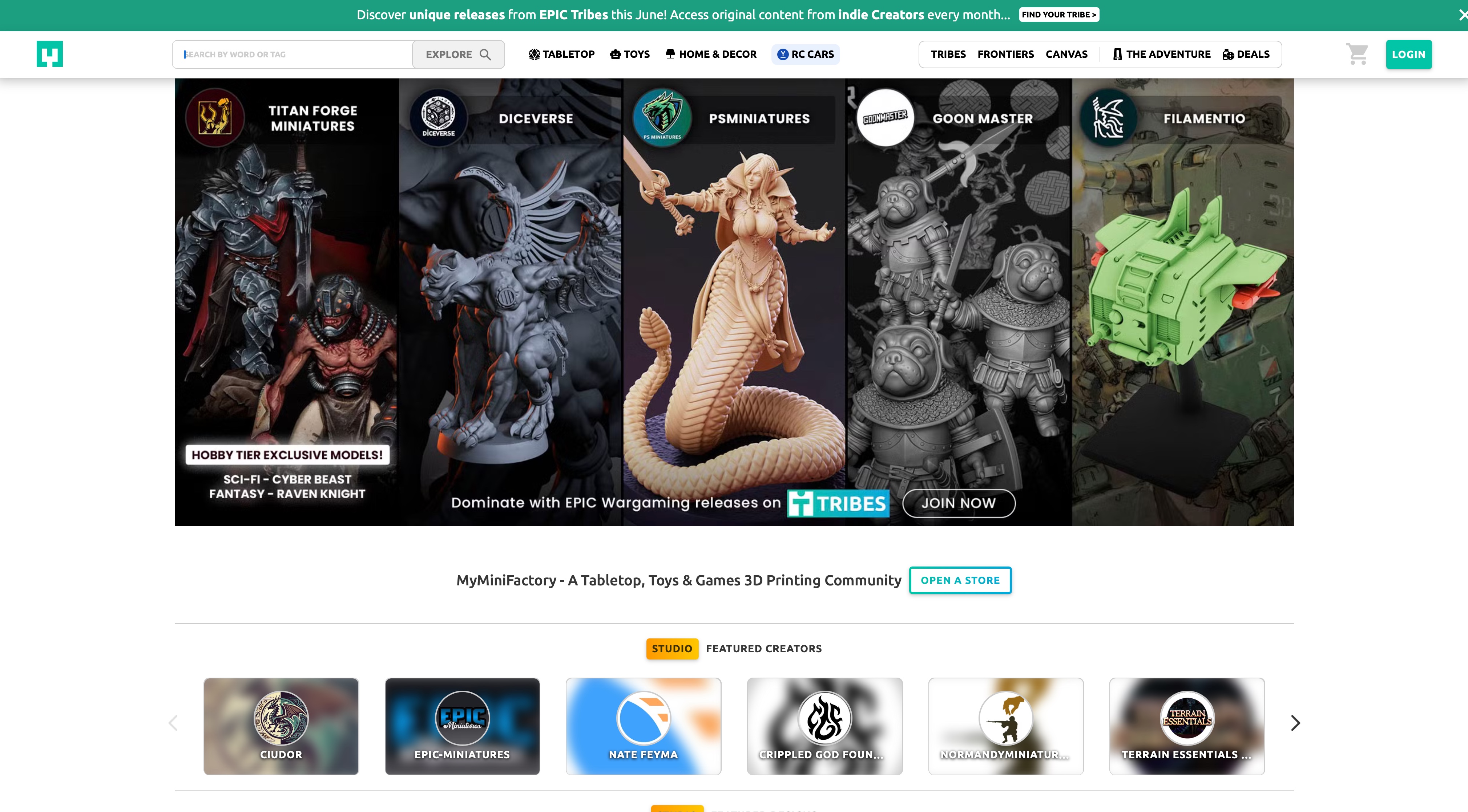
Task: Click the Login button
Action: pos(1408,55)
